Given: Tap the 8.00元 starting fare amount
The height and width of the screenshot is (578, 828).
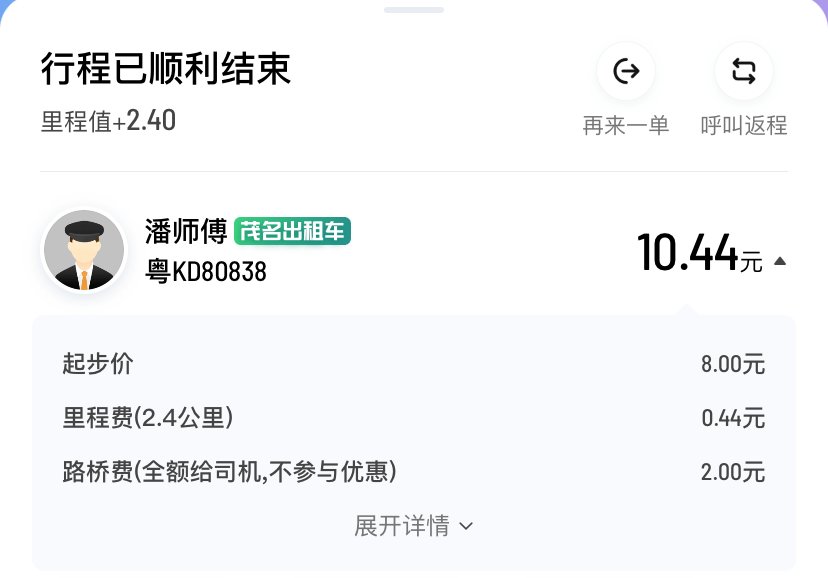Looking at the screenshot, I should [732, 364].
